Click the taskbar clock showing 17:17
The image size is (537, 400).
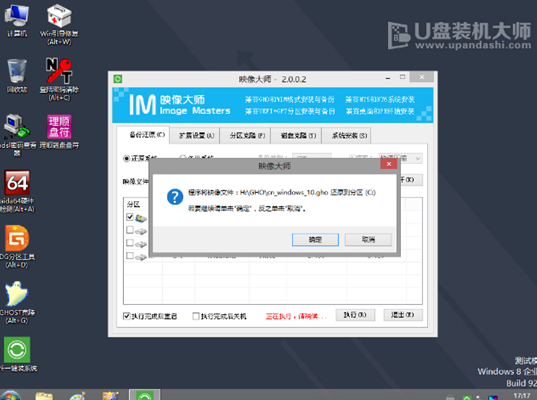click(x=522, y=396)
